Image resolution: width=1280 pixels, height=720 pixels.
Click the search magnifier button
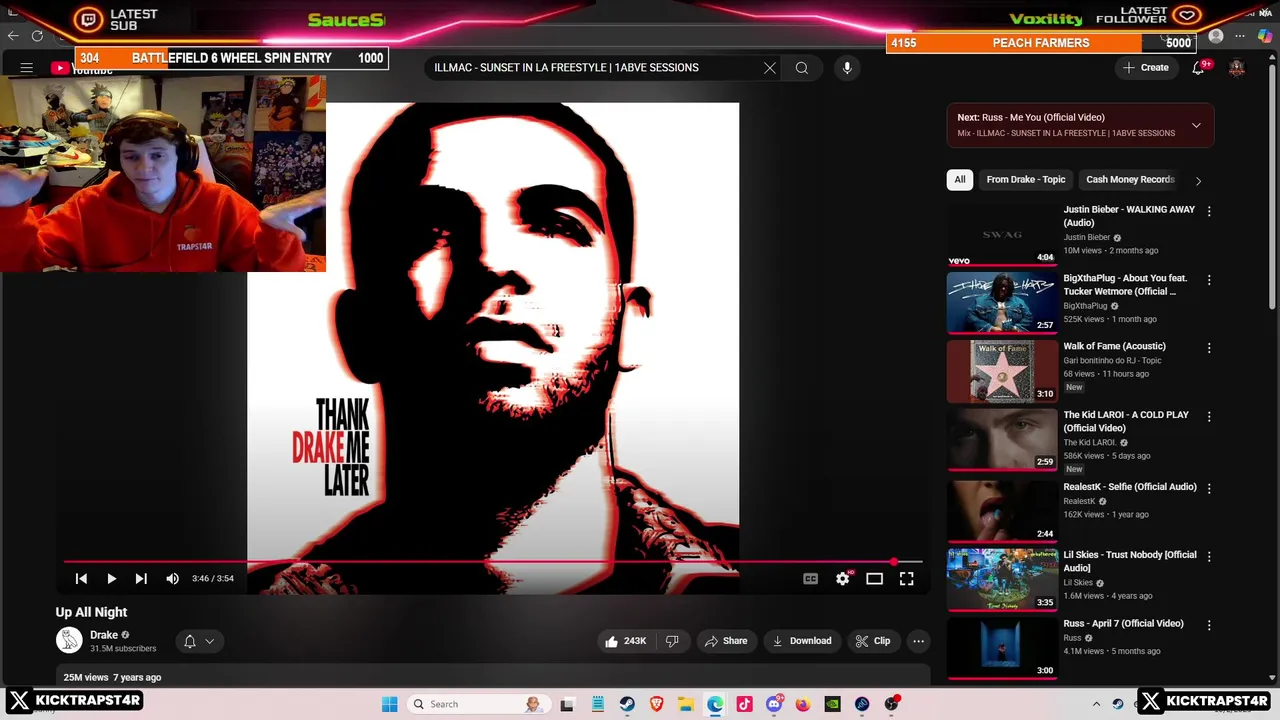coord(802,68)
